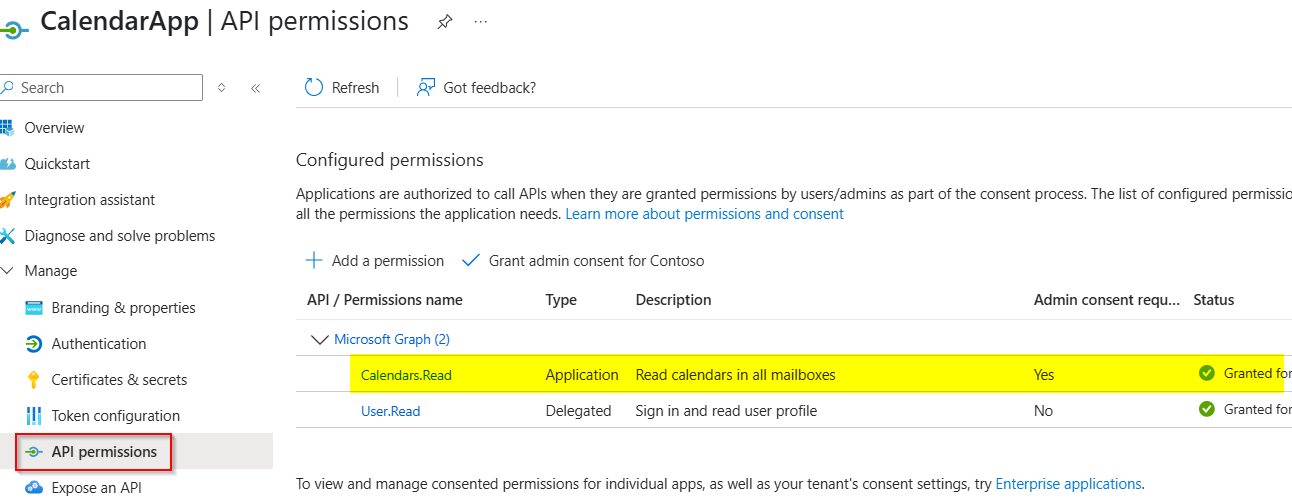Go to Token configuration
Image resolution: width=1292 pixels, height=498 pixels.
pos(116,416)
